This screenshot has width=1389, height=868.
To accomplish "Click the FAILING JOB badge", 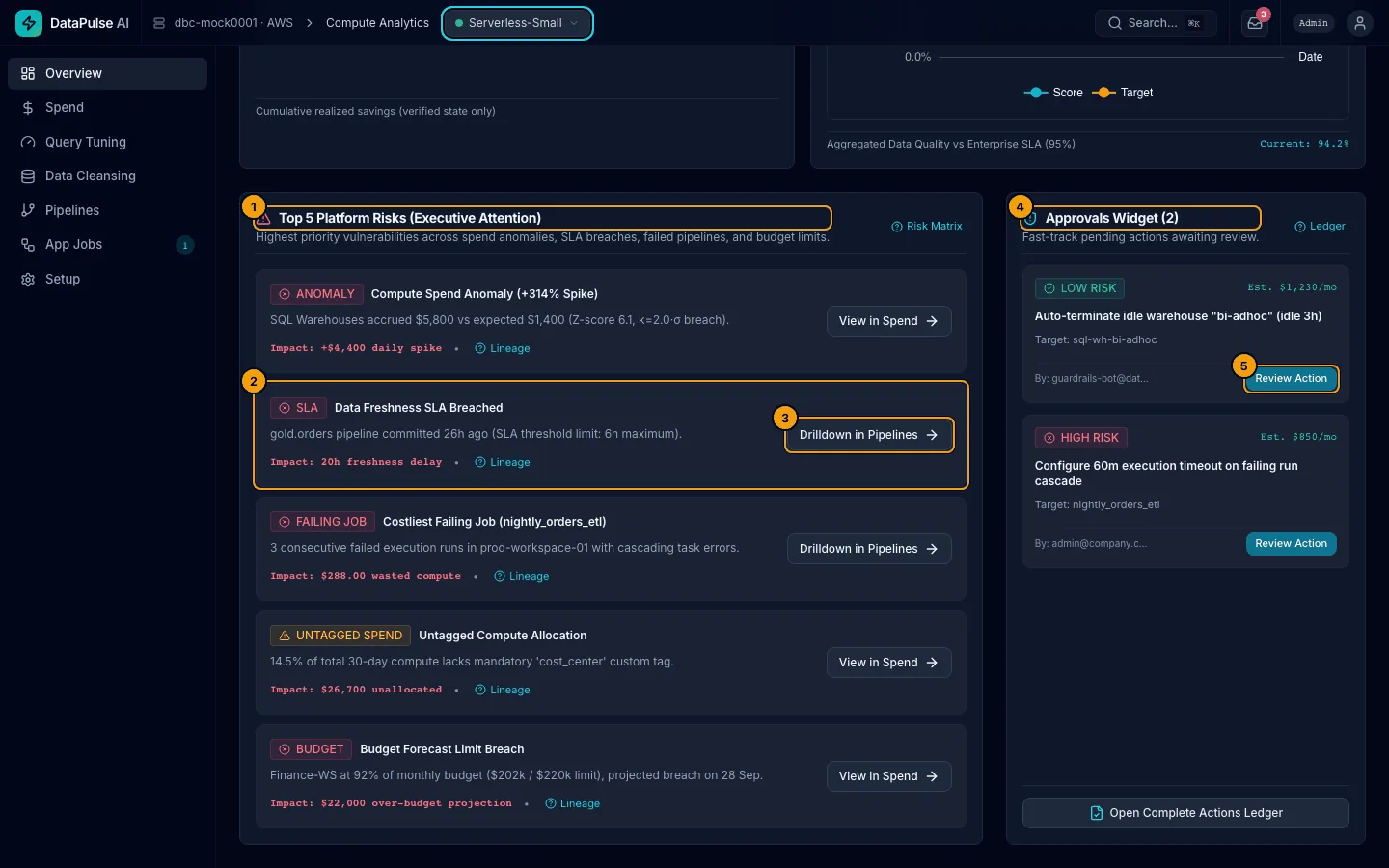I will point(322,522).
